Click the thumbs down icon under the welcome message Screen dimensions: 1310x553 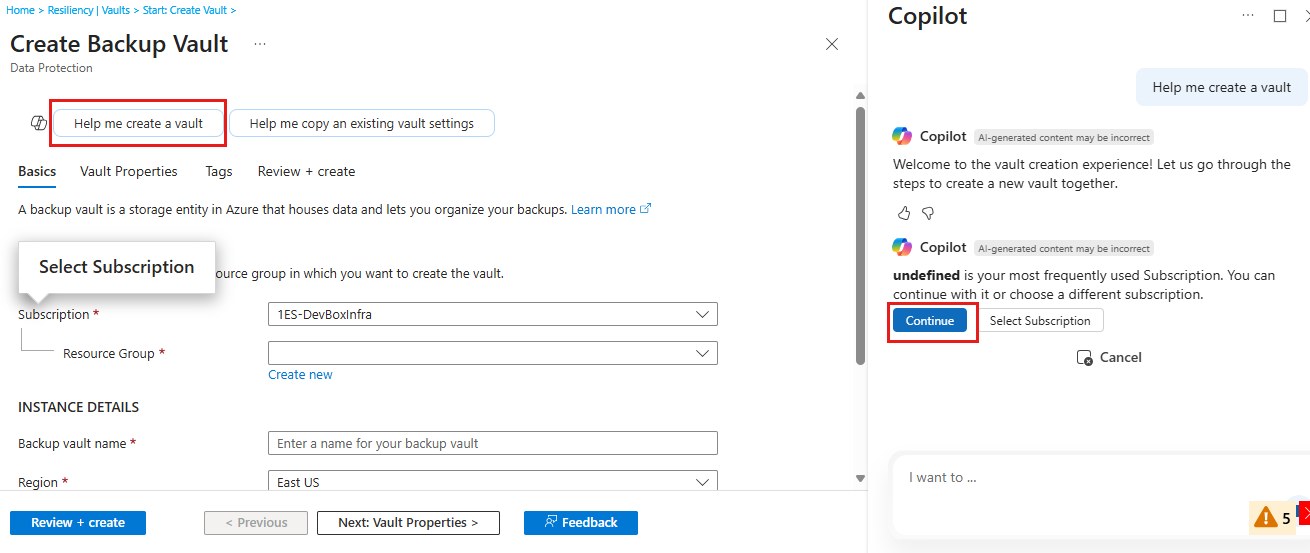(927, 213)
